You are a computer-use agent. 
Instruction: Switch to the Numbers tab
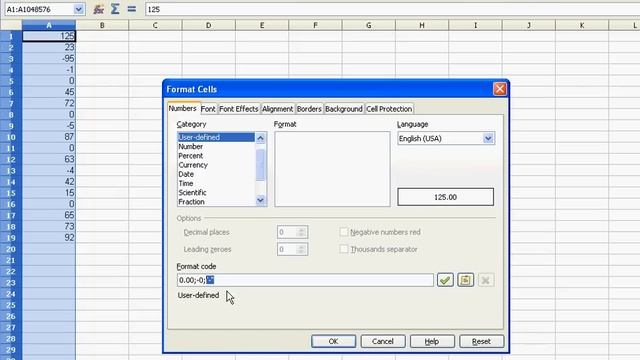[182, 108]
